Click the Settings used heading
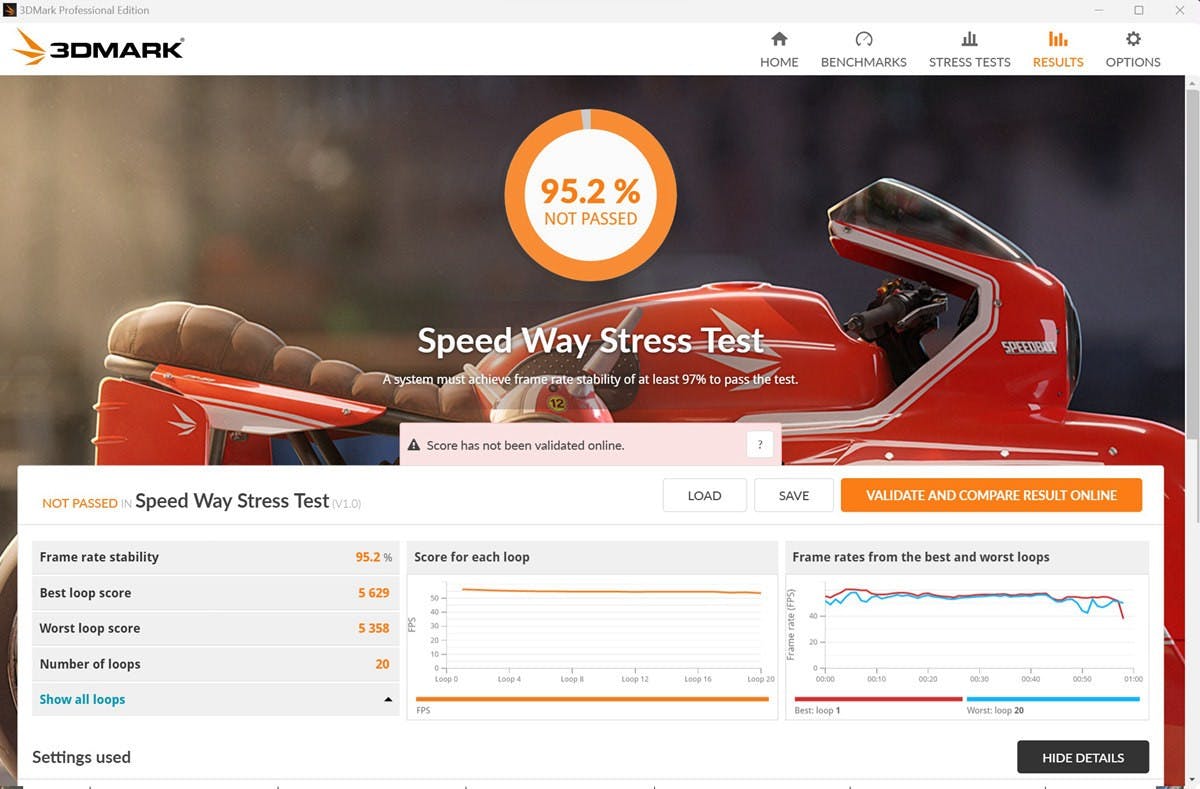This screenshot has width=1200, height=789. (x=81, y=757)
